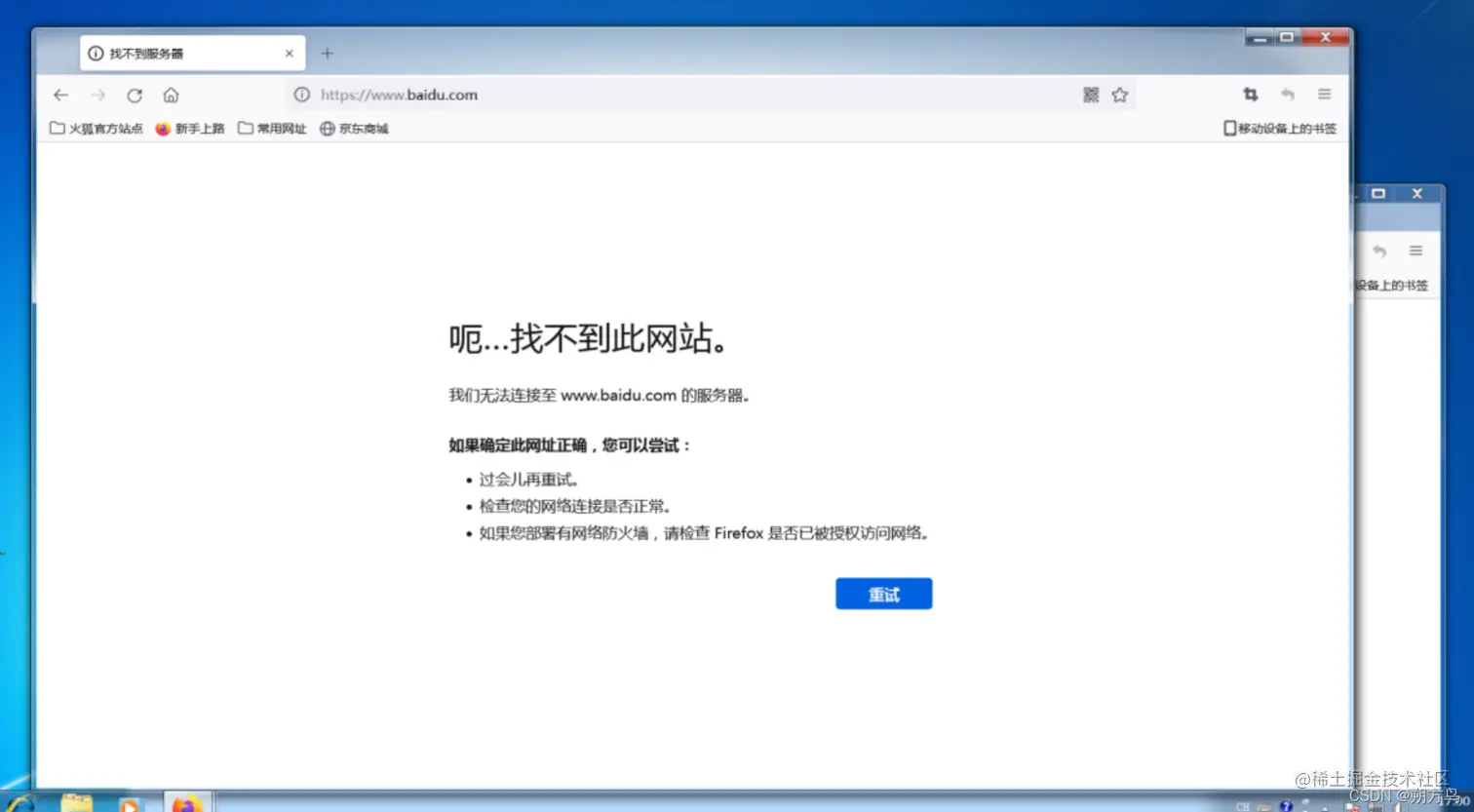
Task: Open the 火狐官方站点 bookmark folder
Action: [x=97, y=129]
